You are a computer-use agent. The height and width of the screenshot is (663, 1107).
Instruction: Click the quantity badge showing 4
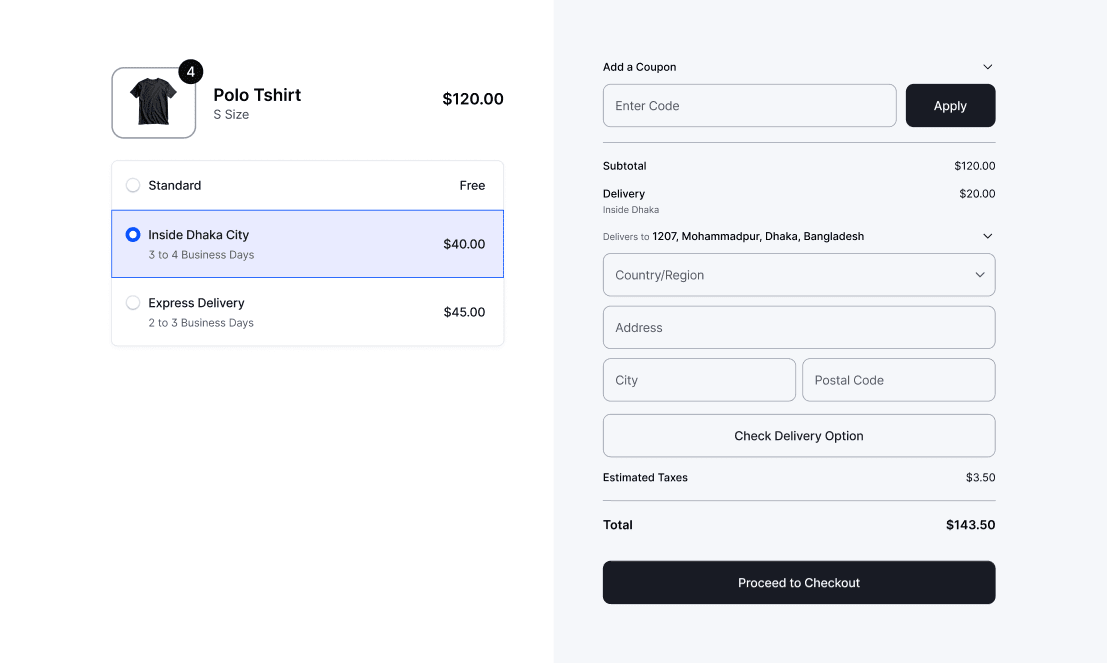pos(191,72)
